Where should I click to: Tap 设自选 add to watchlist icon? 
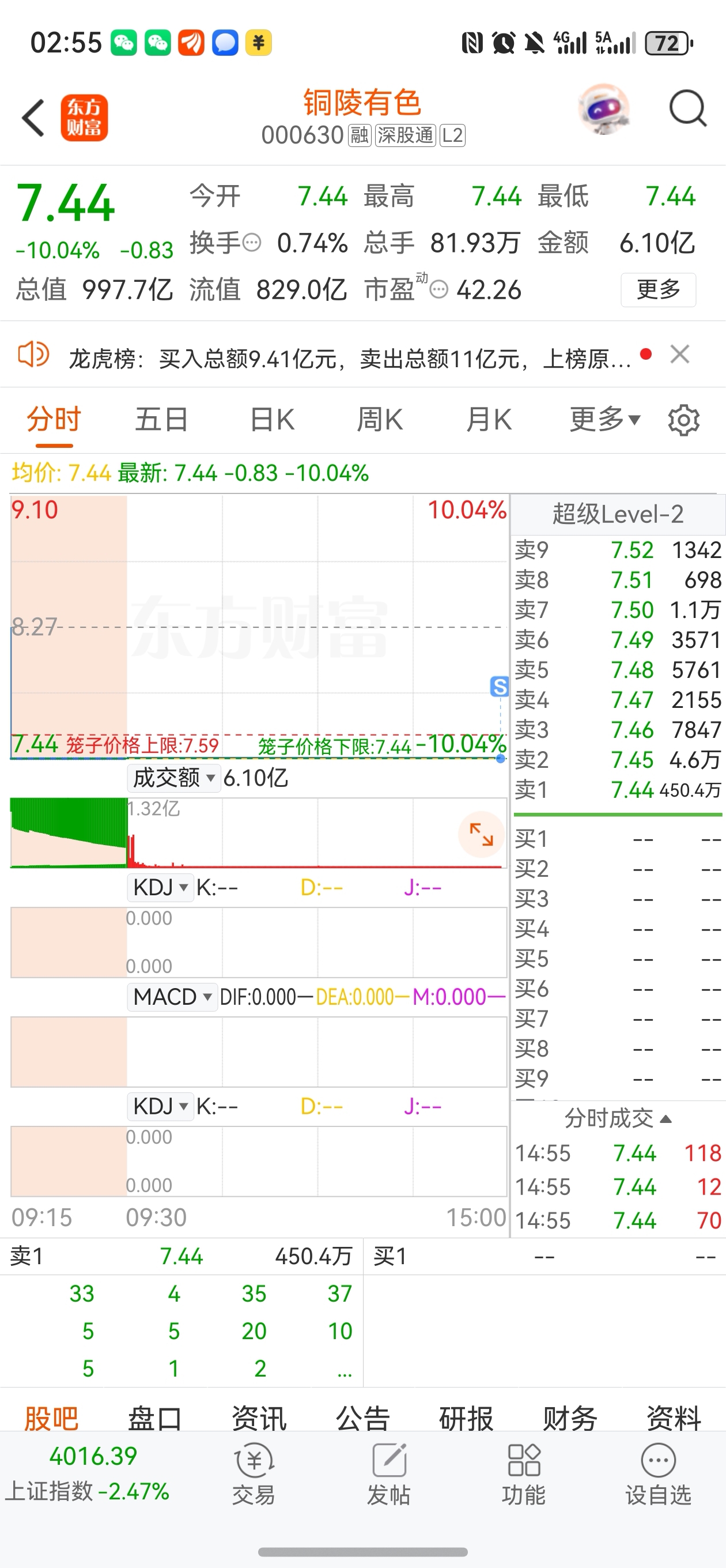(659, 1473)
